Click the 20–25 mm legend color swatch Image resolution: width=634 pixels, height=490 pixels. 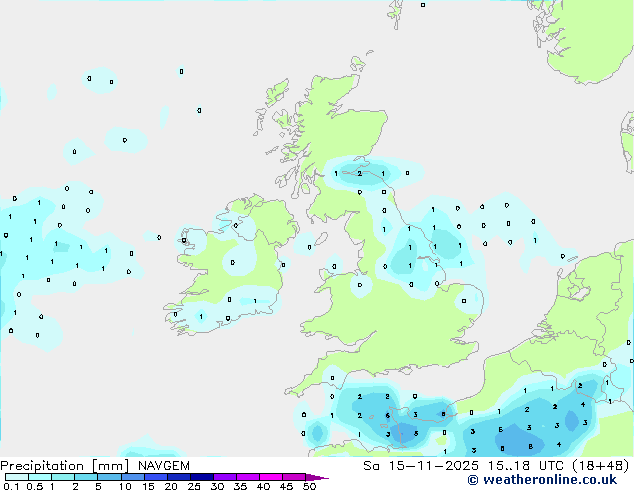(x=178, y=477)
